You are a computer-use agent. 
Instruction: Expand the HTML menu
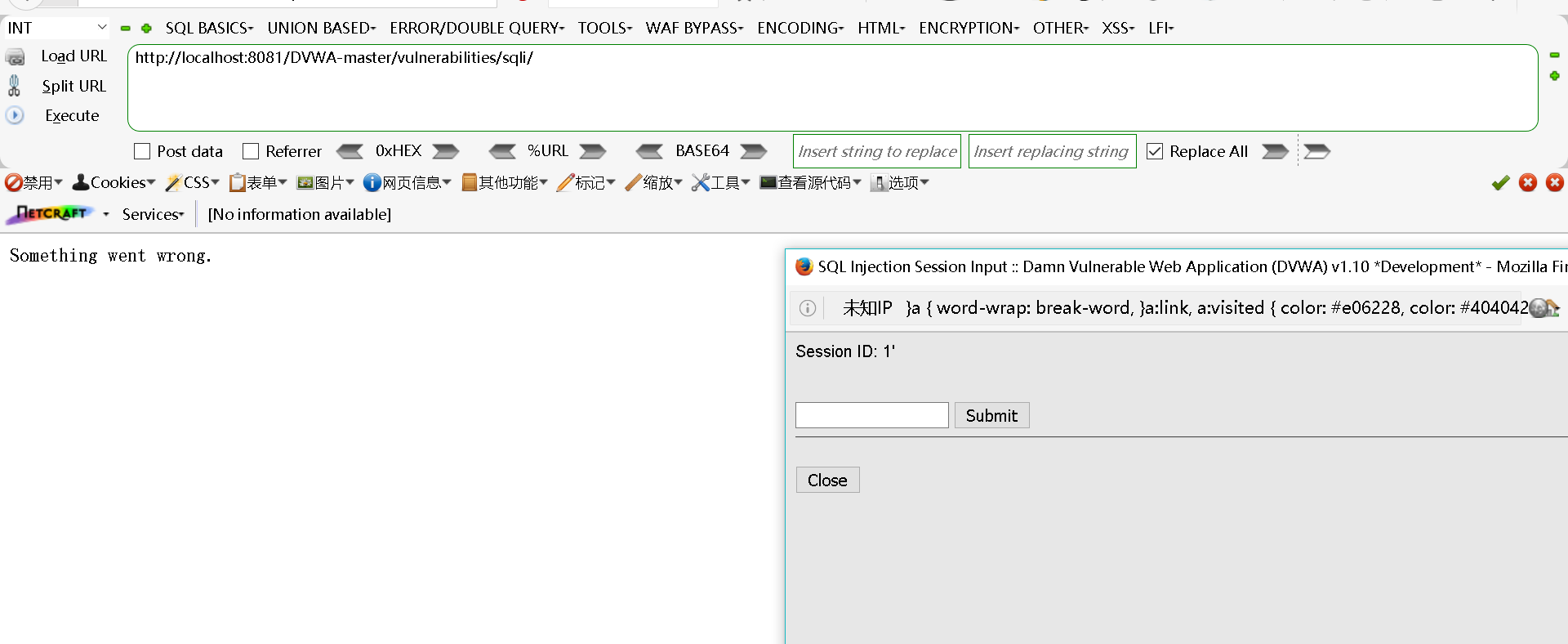(x=881, y=28)
